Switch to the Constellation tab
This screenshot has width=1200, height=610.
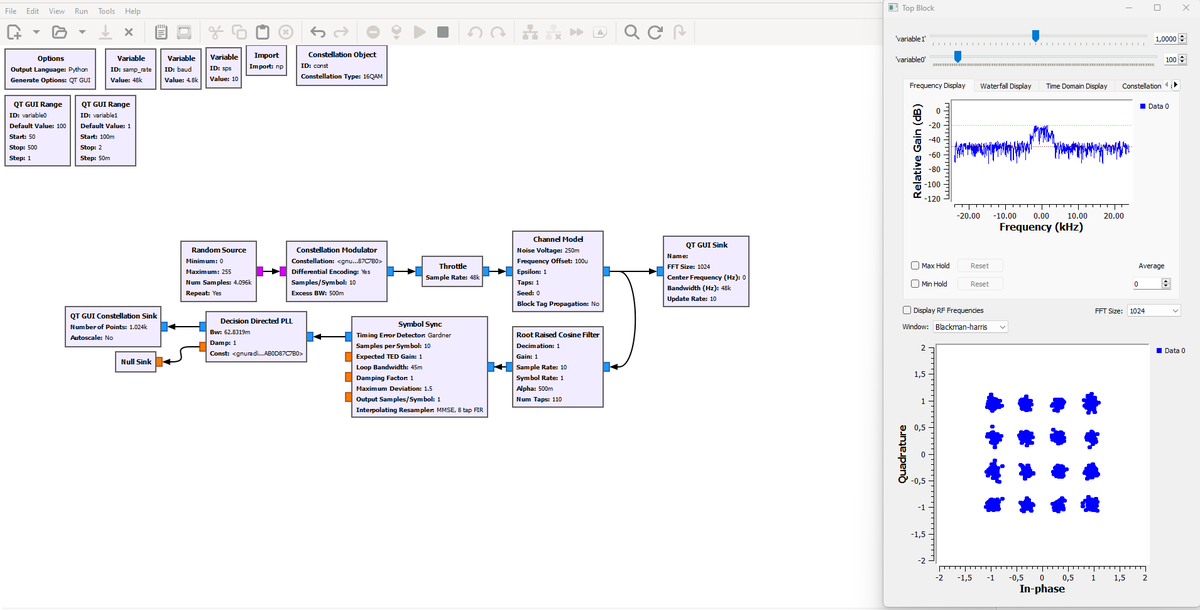[x=1142, y=86]
